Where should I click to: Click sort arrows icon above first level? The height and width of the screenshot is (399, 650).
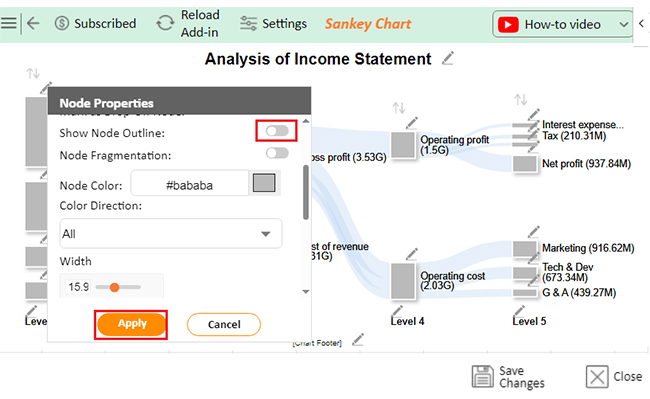pos(33,74)
